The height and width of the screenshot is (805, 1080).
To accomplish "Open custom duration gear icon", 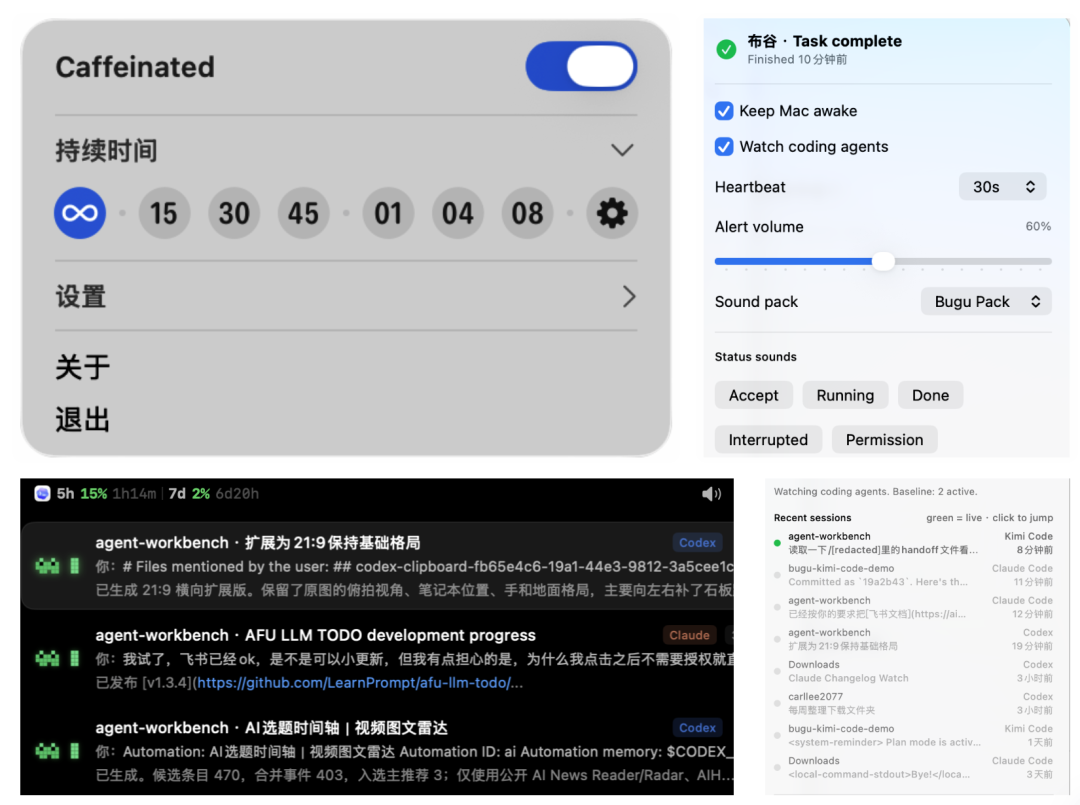I will coord(612,213).
